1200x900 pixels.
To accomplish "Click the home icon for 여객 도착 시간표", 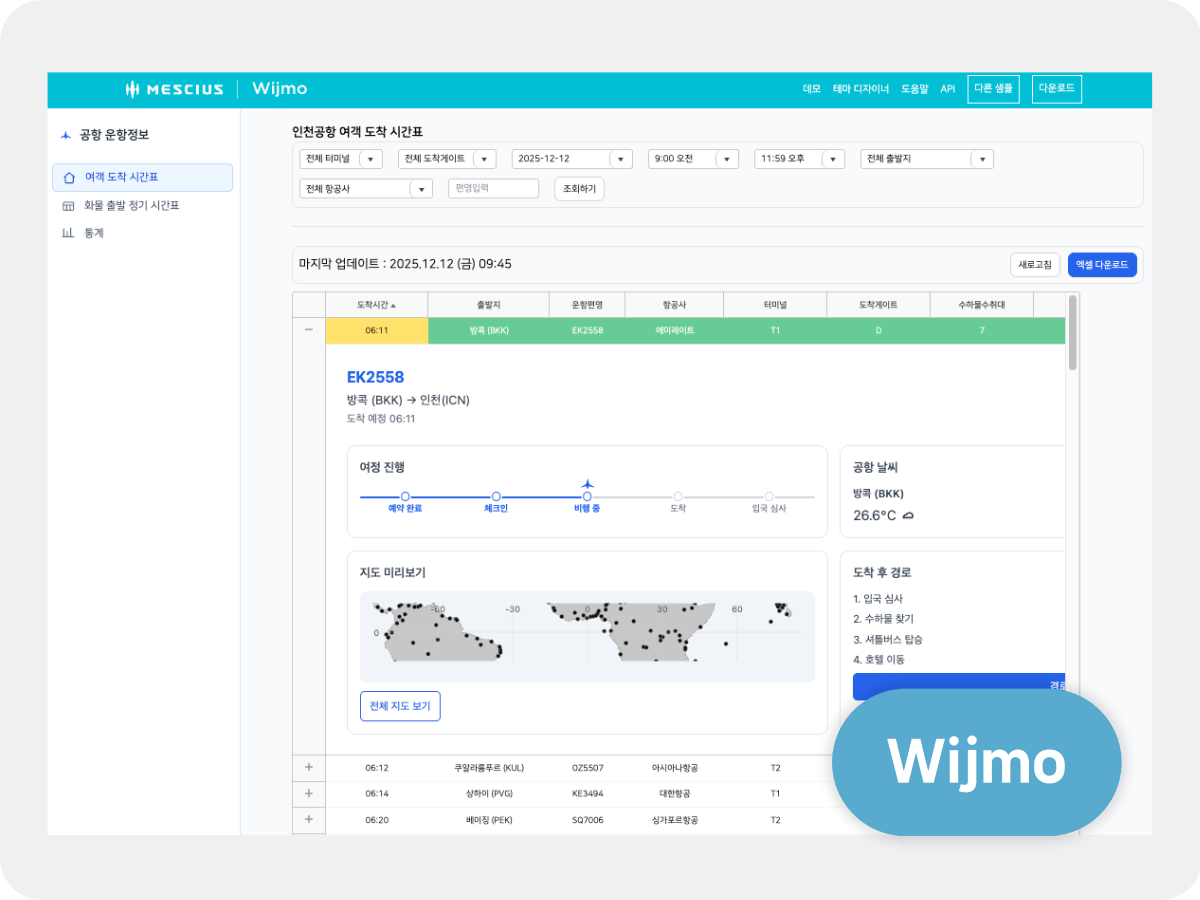I will [x=69, y=178].
